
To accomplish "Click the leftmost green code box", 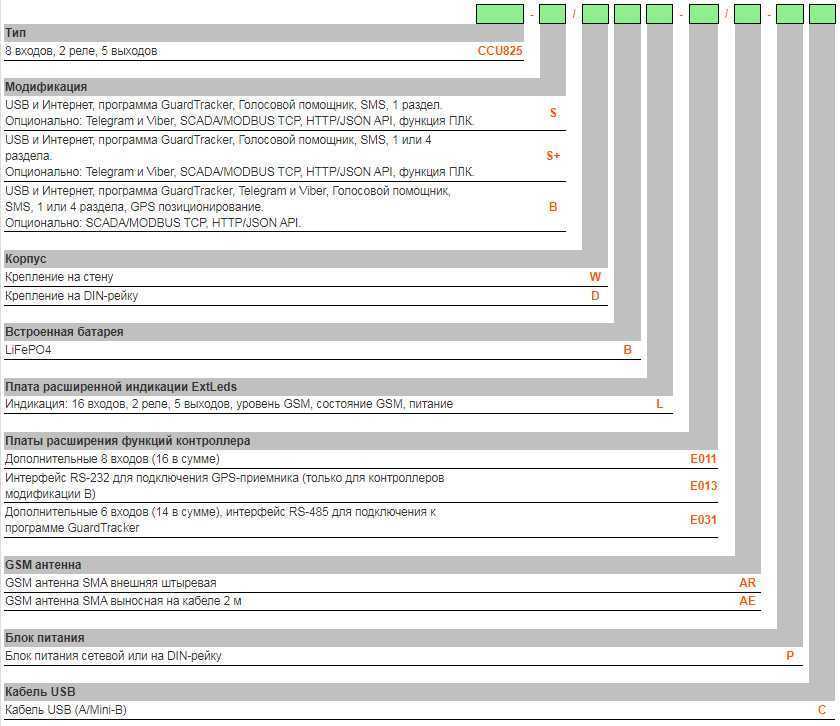I will (x=499, y=14).
